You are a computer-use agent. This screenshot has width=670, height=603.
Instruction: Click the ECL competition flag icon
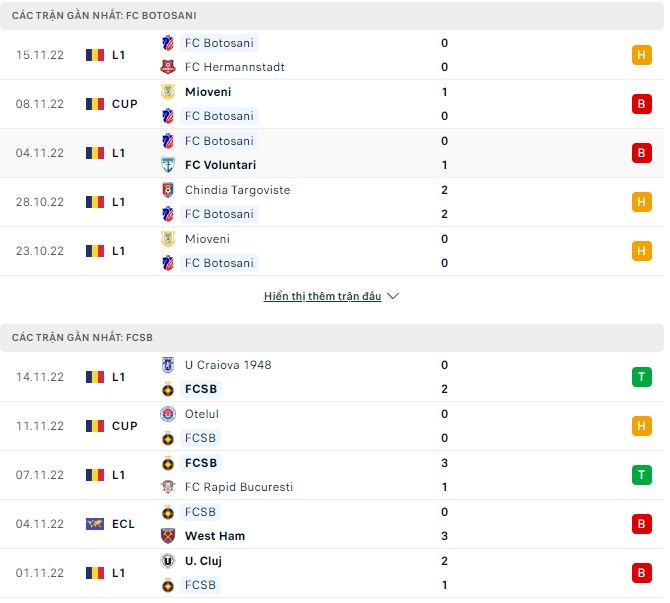coord(95,524)
